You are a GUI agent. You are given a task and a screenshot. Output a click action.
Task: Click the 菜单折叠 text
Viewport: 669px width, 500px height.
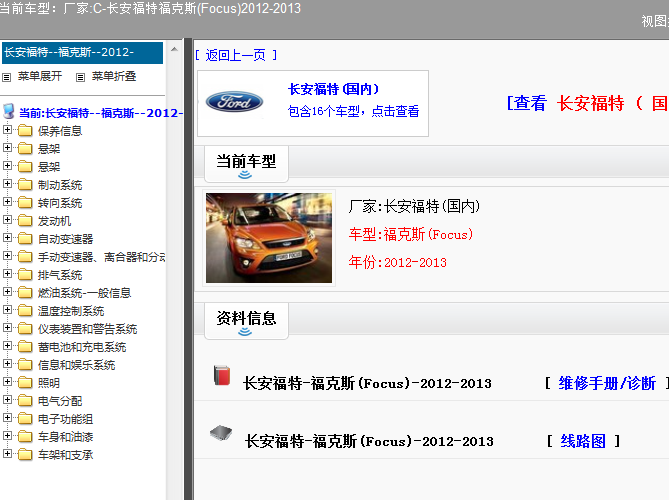coord(114,76)
